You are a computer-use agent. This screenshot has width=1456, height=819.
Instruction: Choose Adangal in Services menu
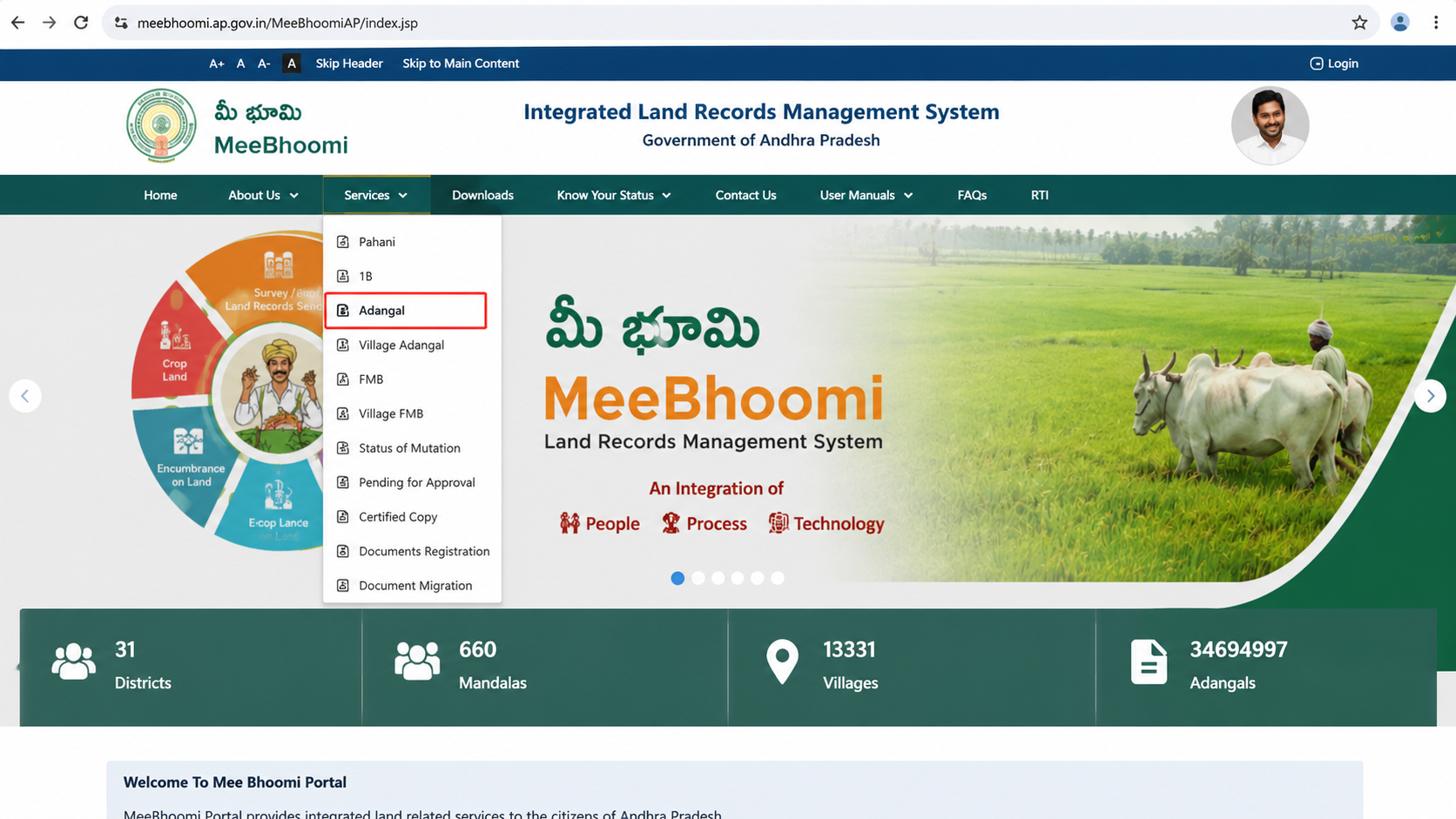coord(406,311)
